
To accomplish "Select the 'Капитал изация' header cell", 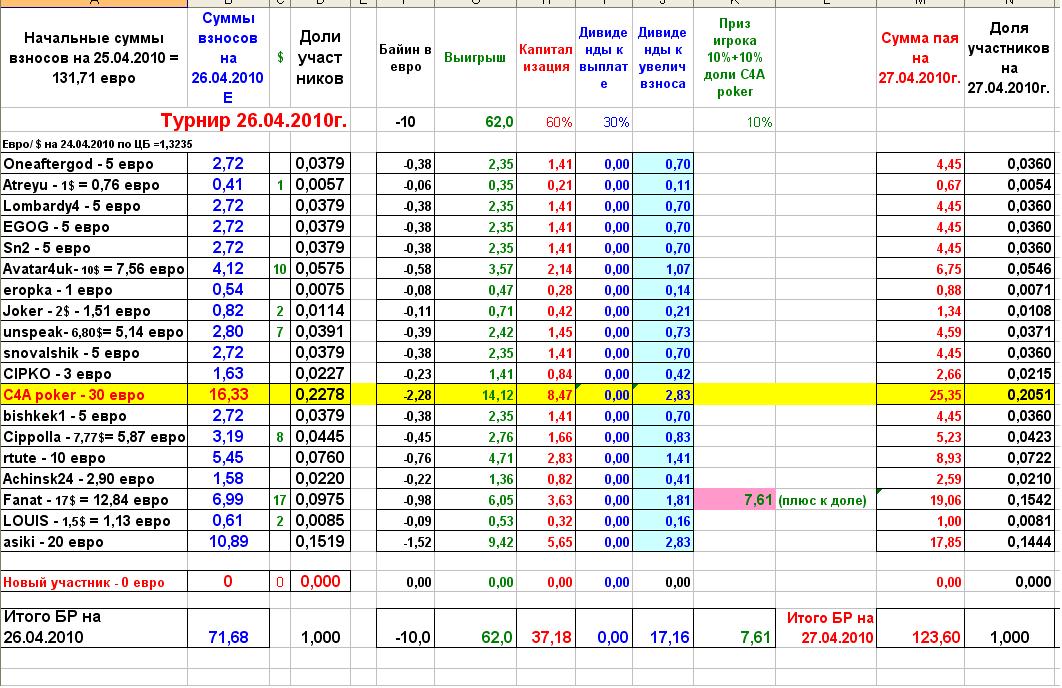I will (545, 58).
